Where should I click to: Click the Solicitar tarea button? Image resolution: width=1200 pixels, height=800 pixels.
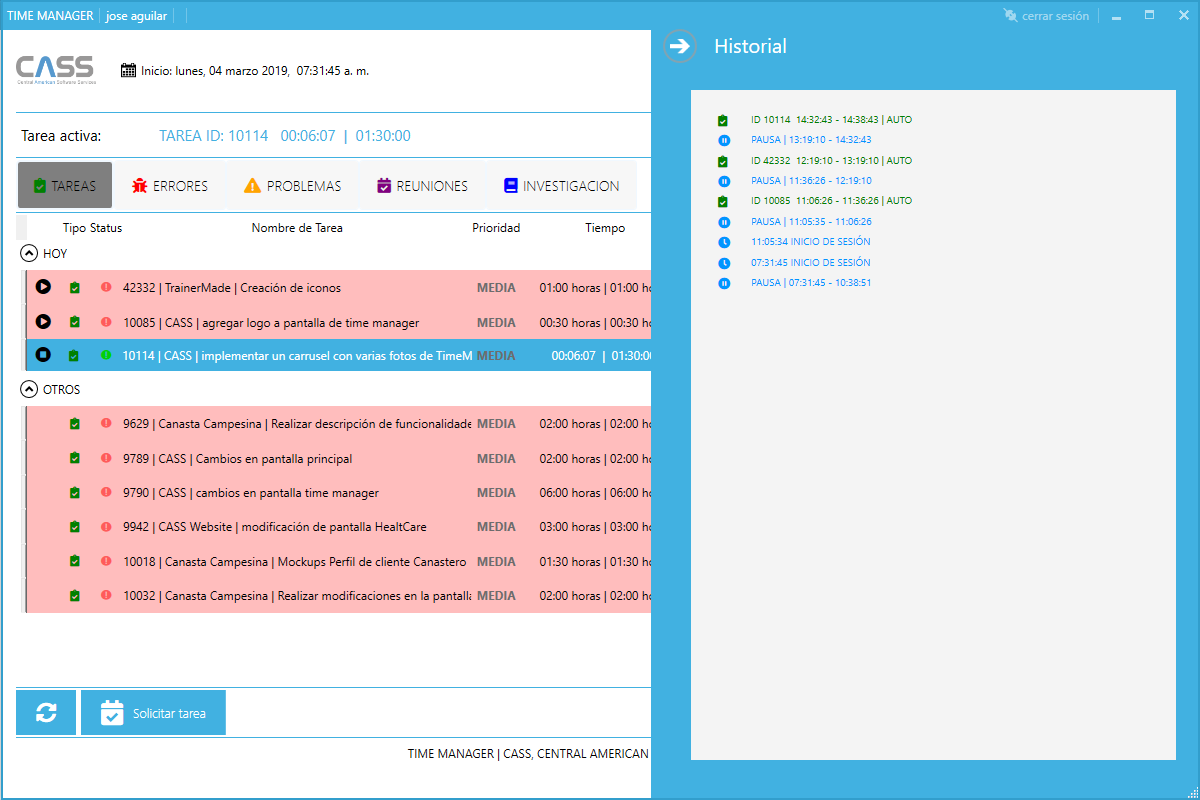tap(154, 713)
